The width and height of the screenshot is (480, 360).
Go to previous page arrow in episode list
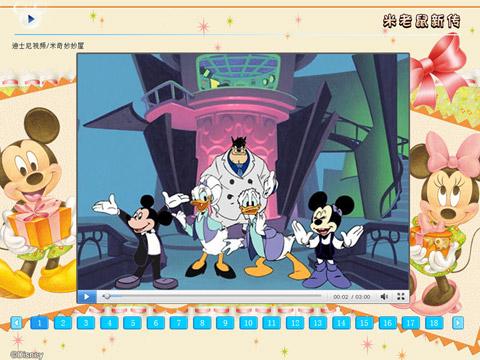pyautogui.click(x=16, y=323)
